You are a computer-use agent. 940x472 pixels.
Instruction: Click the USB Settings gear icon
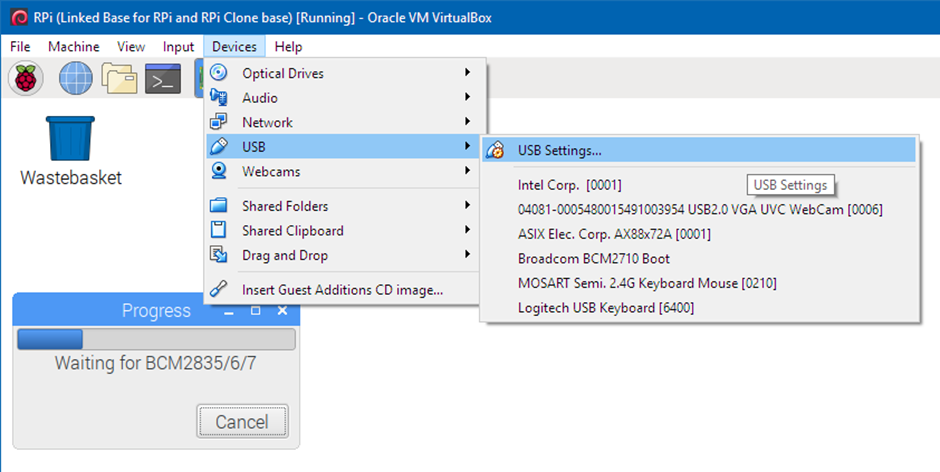495,151
